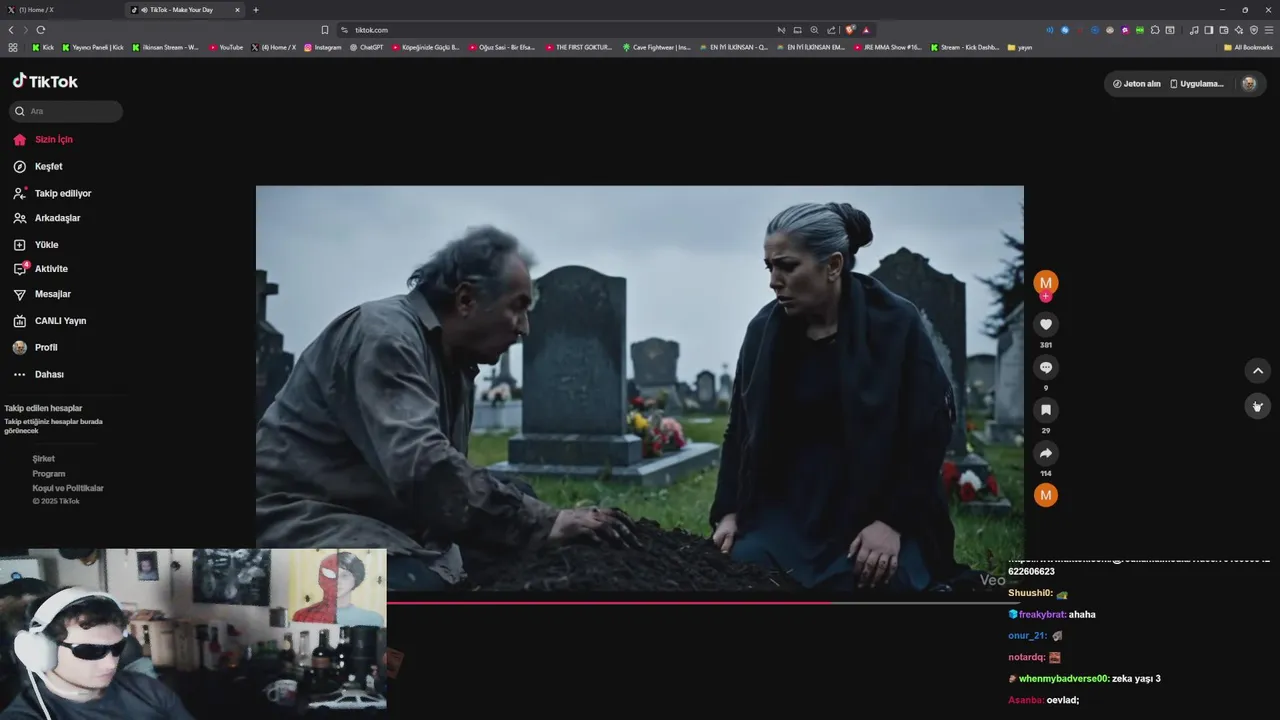The width and height of the screenshot is (1280, 720).
Task: Bookmark this page icon near address bar
Action: pos(325,30)
